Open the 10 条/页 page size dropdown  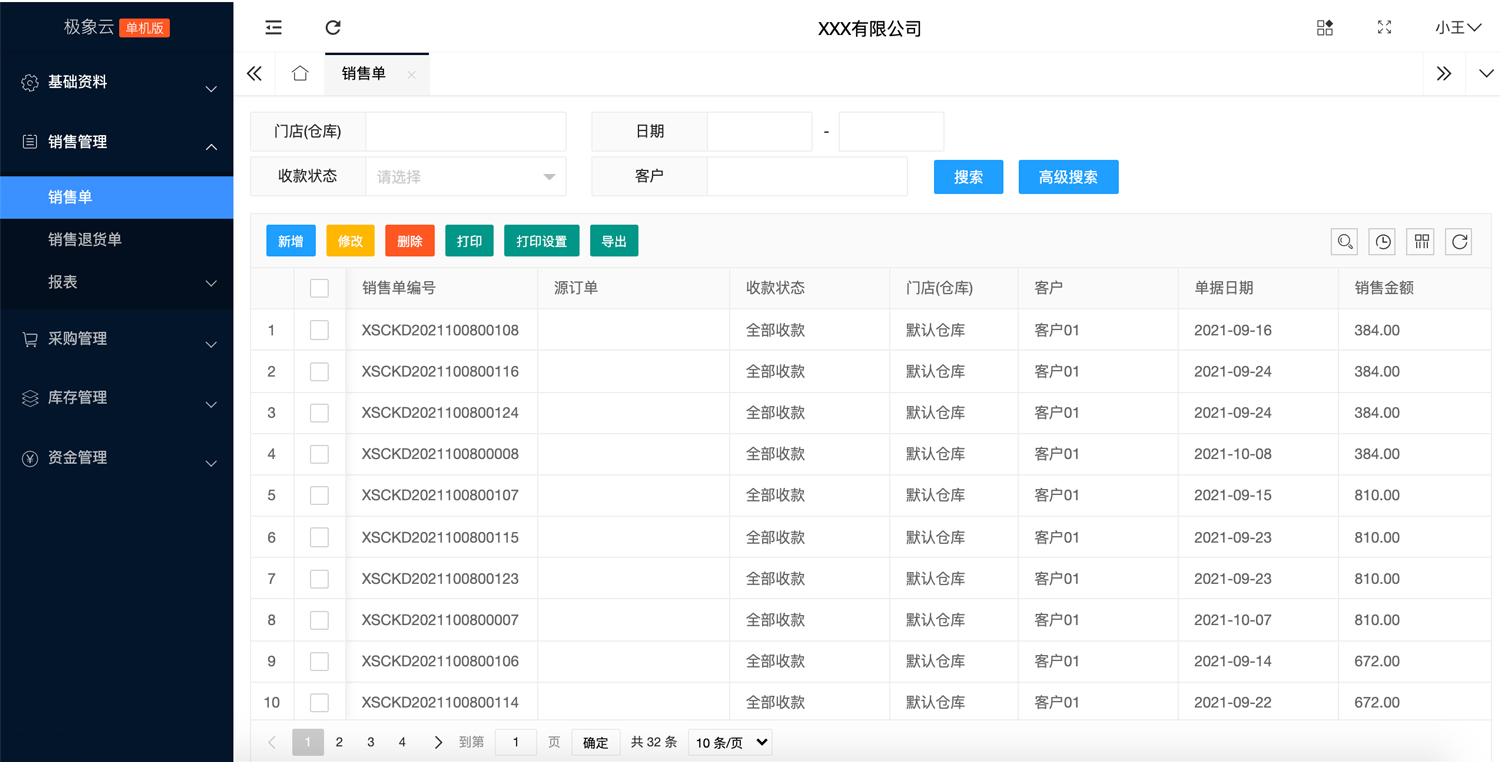pyautogui.click(x=730, y=742)
